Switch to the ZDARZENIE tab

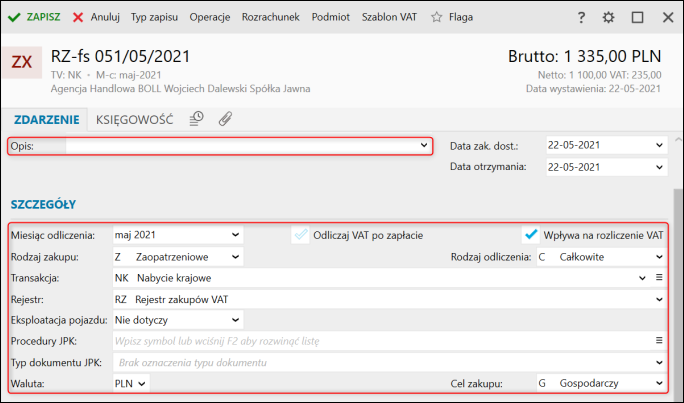tap(47, 120)
